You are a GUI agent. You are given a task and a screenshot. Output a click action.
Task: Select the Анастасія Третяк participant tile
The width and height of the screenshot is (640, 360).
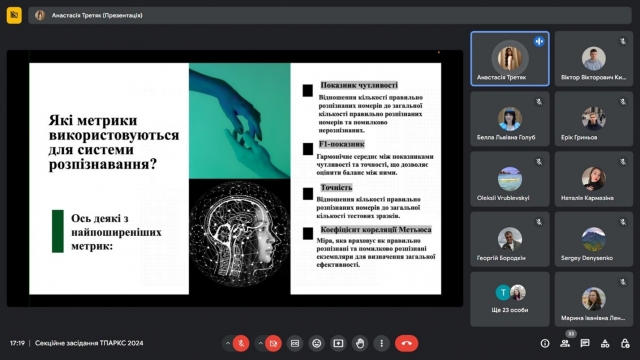510,59
